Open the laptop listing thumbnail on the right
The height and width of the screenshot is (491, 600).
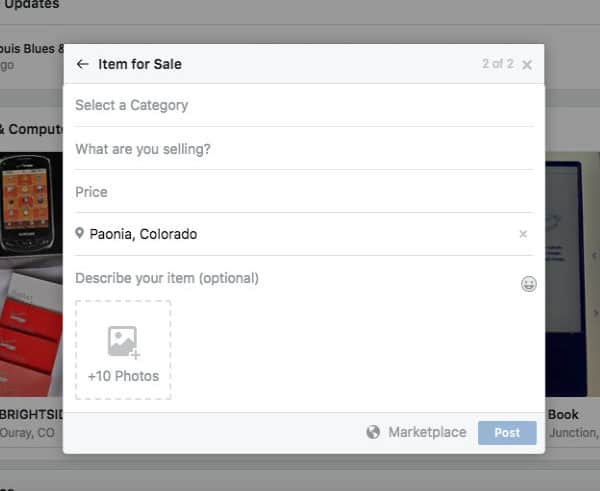coord(572,274)
